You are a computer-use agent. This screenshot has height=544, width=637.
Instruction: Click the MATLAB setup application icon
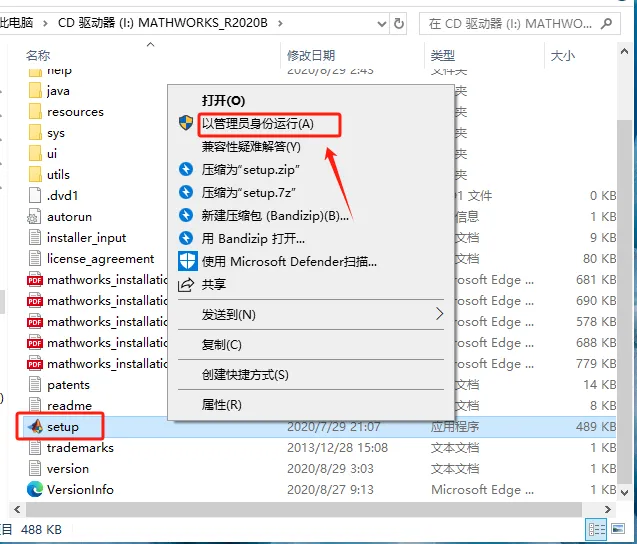(x=35, y=426)
